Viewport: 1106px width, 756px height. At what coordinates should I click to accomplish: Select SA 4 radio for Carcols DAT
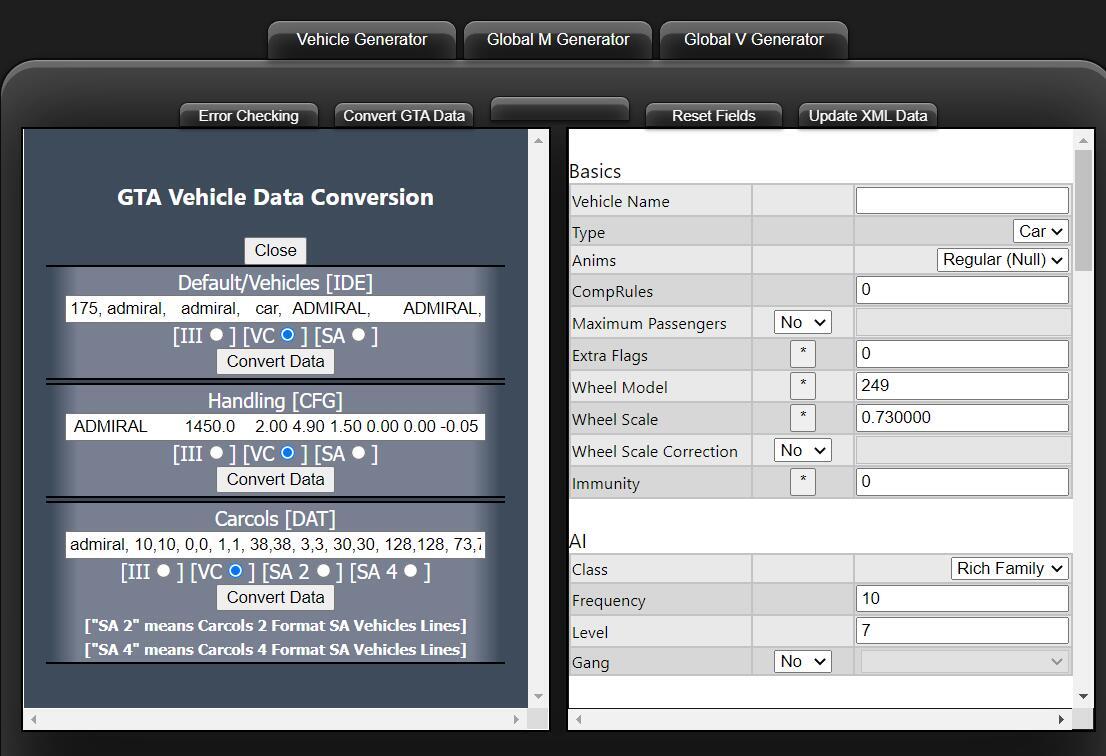tap(411, 571)
